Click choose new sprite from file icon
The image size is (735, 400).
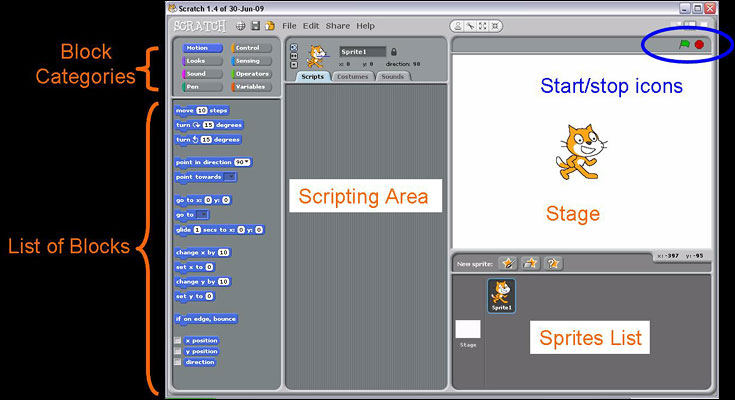click(x=530, y=264)
